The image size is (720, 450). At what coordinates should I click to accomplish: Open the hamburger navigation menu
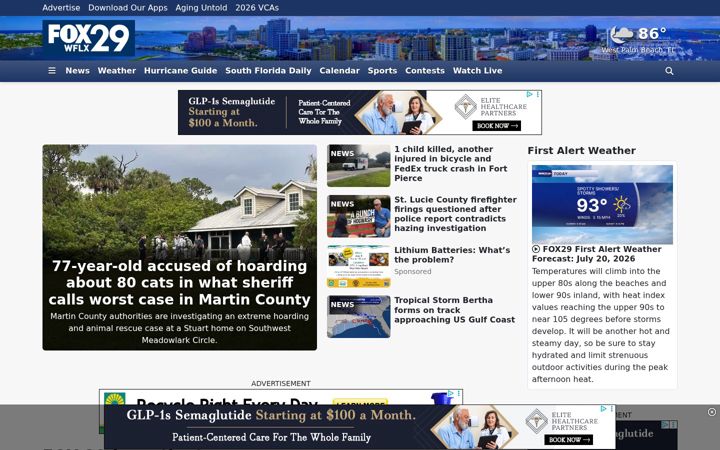click(x=52, y=71)
